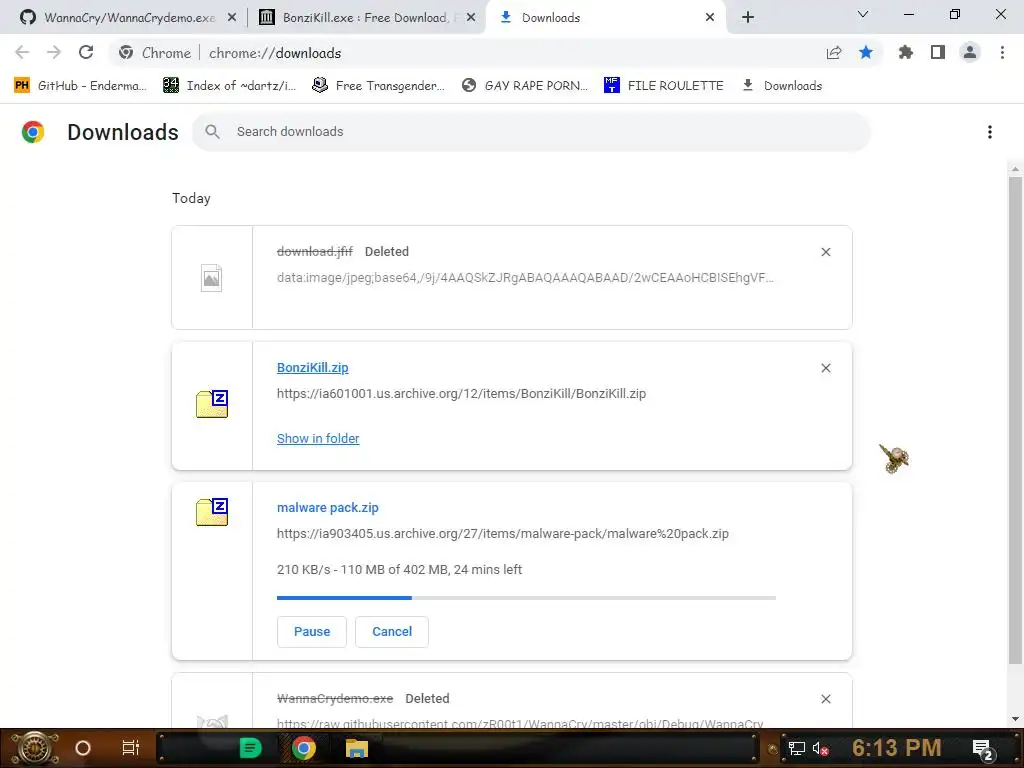Remove BonziKill.zip from the list

[x=825, y=368]
